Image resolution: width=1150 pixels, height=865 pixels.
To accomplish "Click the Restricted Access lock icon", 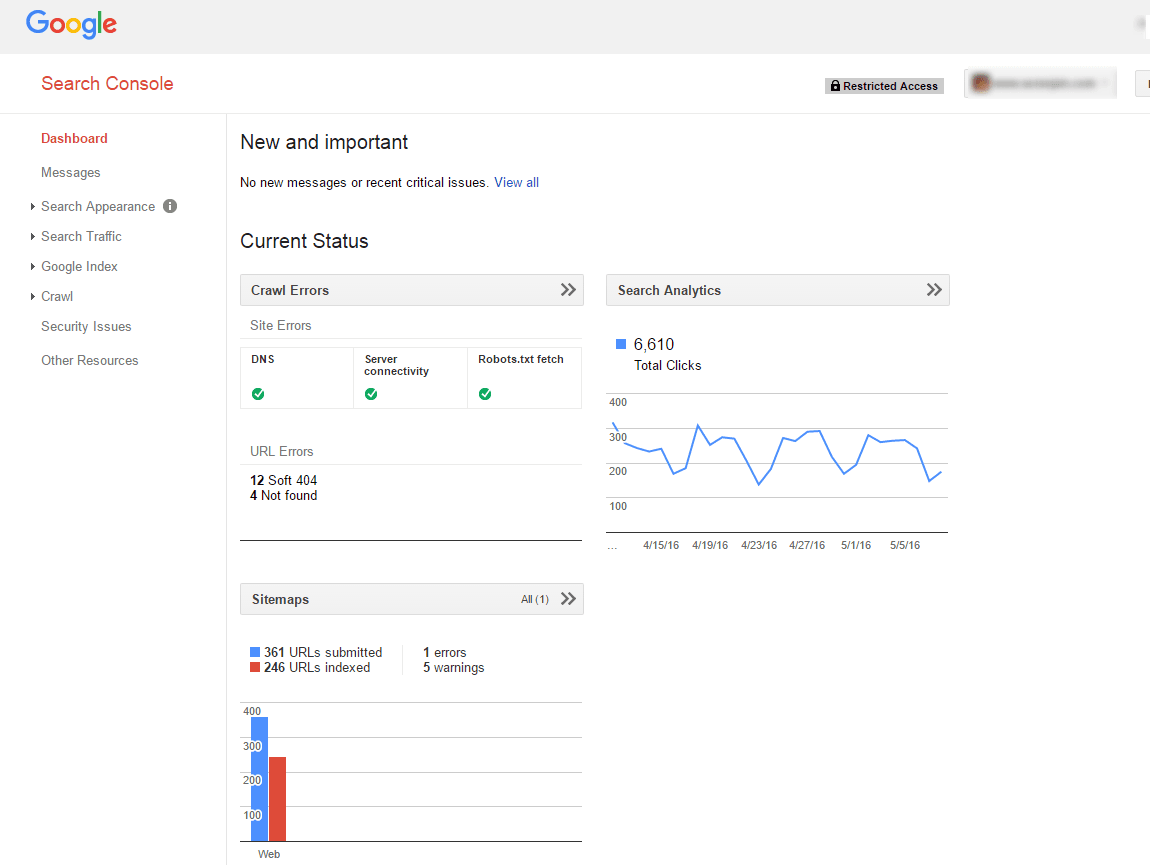I will (x=835, y=86).
